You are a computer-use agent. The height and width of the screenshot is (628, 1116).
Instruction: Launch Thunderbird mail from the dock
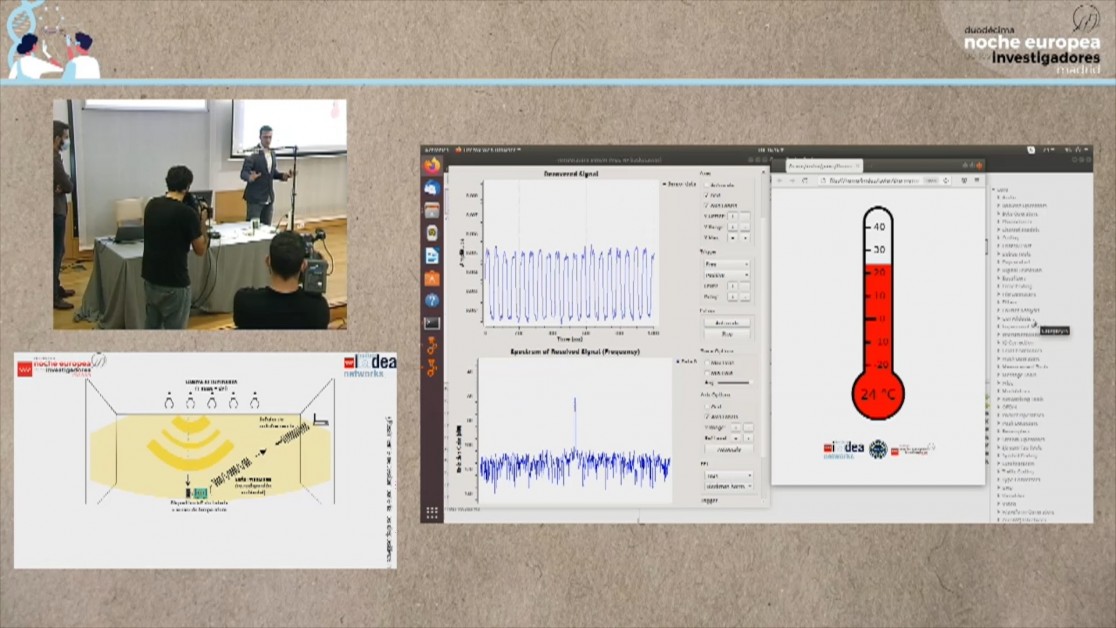coord(432,188)
